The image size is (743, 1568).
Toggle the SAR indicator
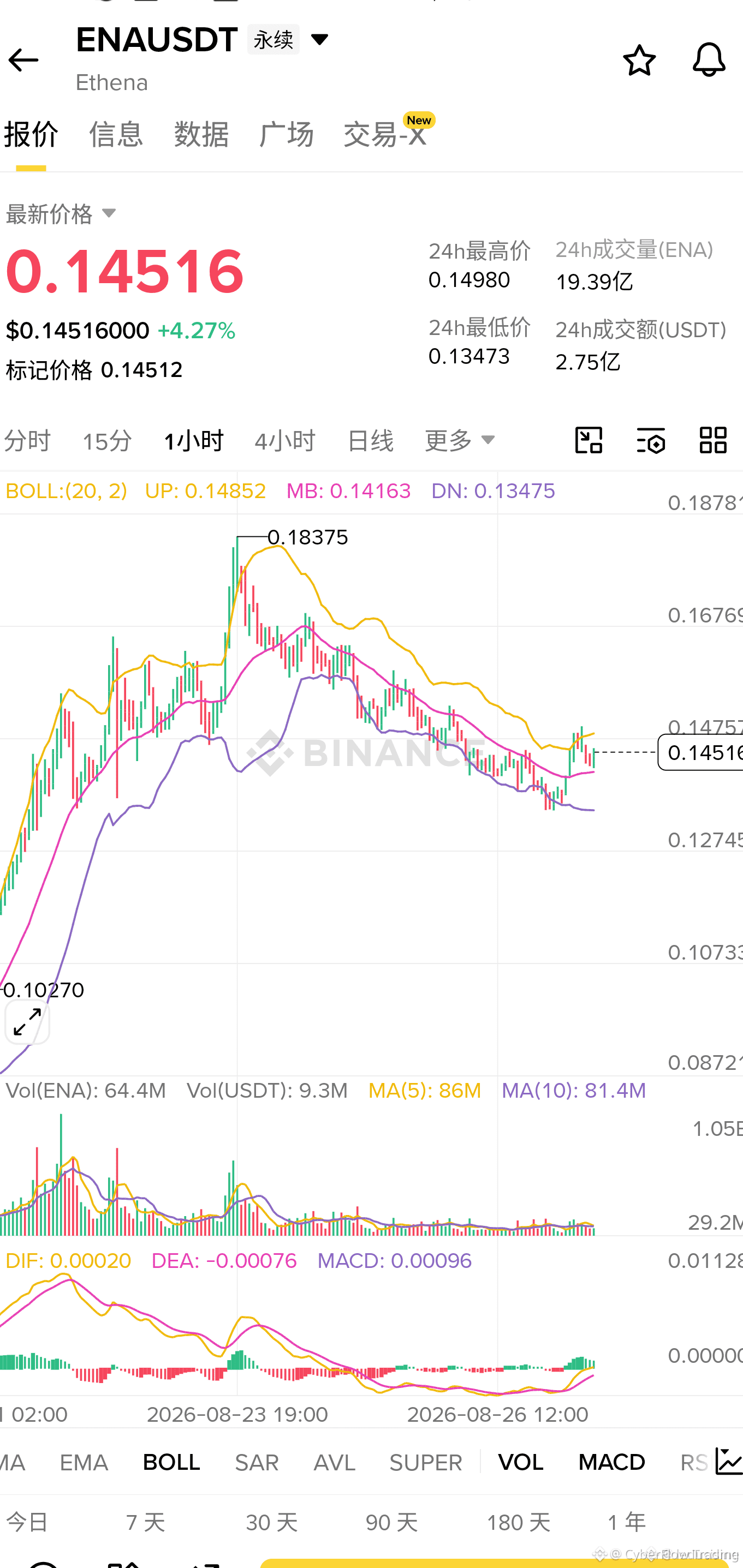point(257,1462)
